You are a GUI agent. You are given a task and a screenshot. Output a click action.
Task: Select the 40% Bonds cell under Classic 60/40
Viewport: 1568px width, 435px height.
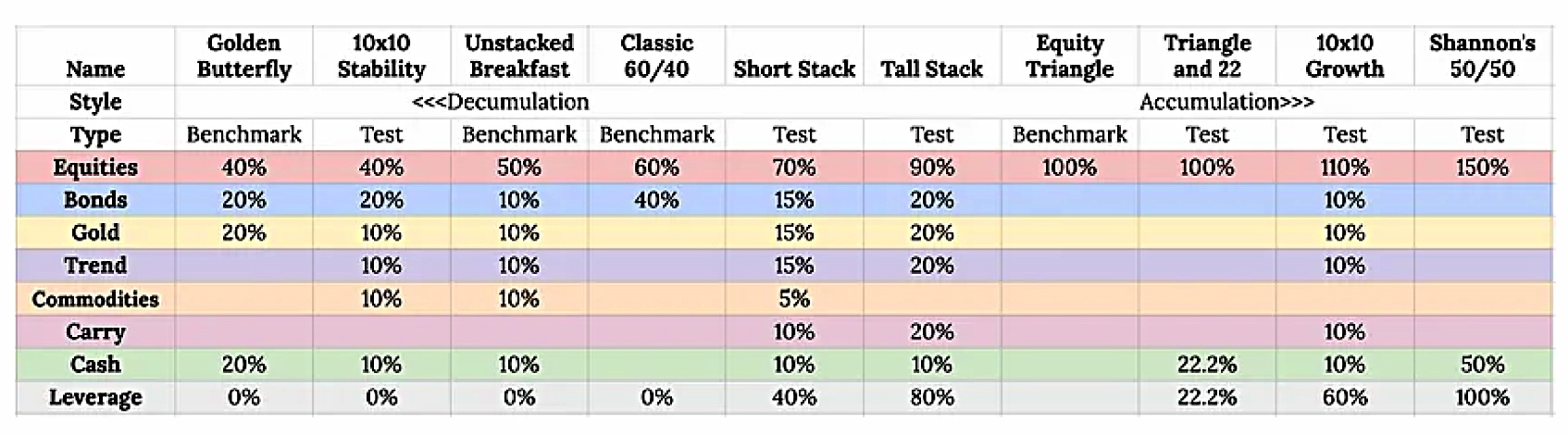coord(656,200)
